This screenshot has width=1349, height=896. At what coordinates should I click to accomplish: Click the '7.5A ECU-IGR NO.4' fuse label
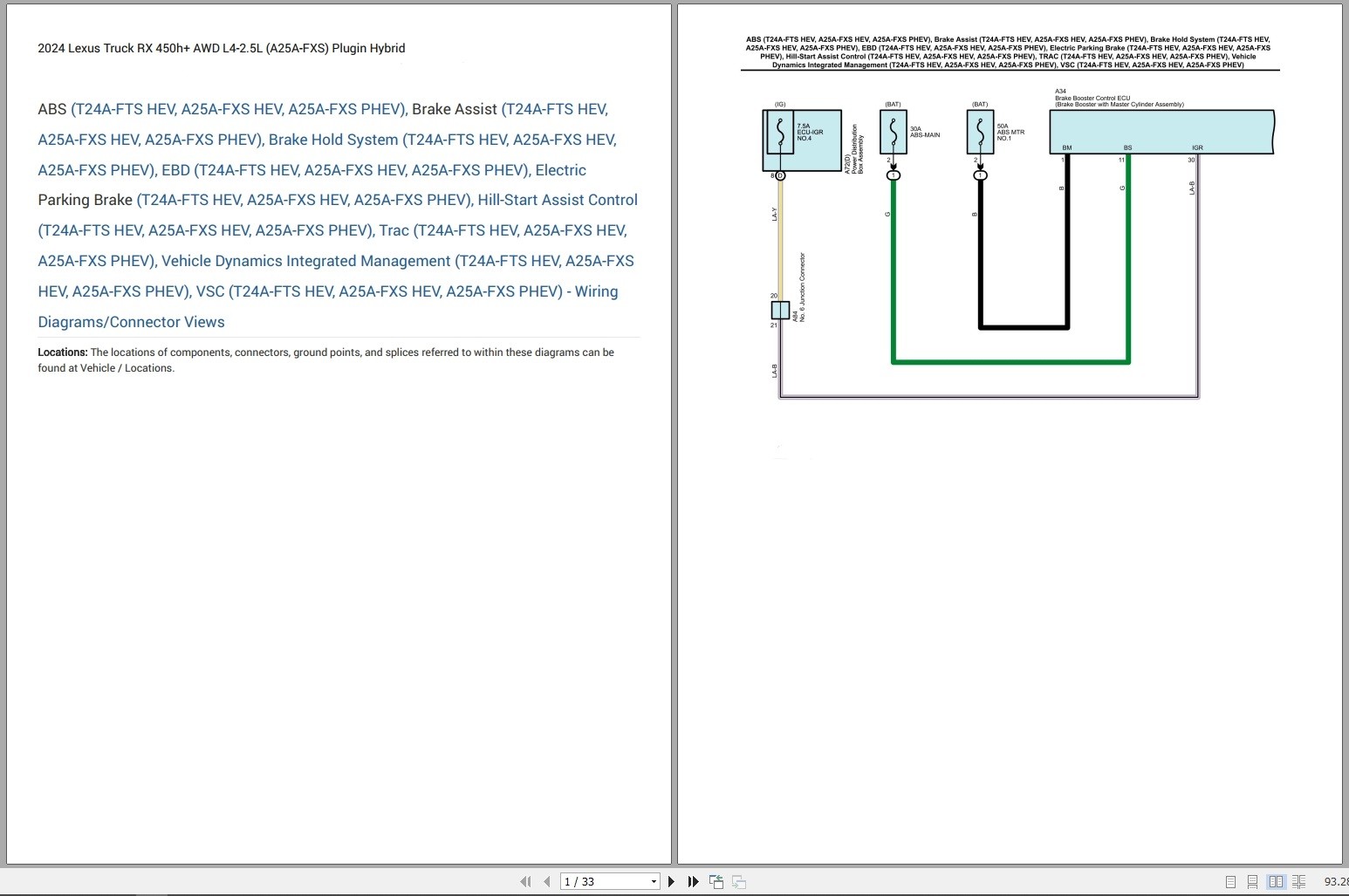click(x=810, y=133)
